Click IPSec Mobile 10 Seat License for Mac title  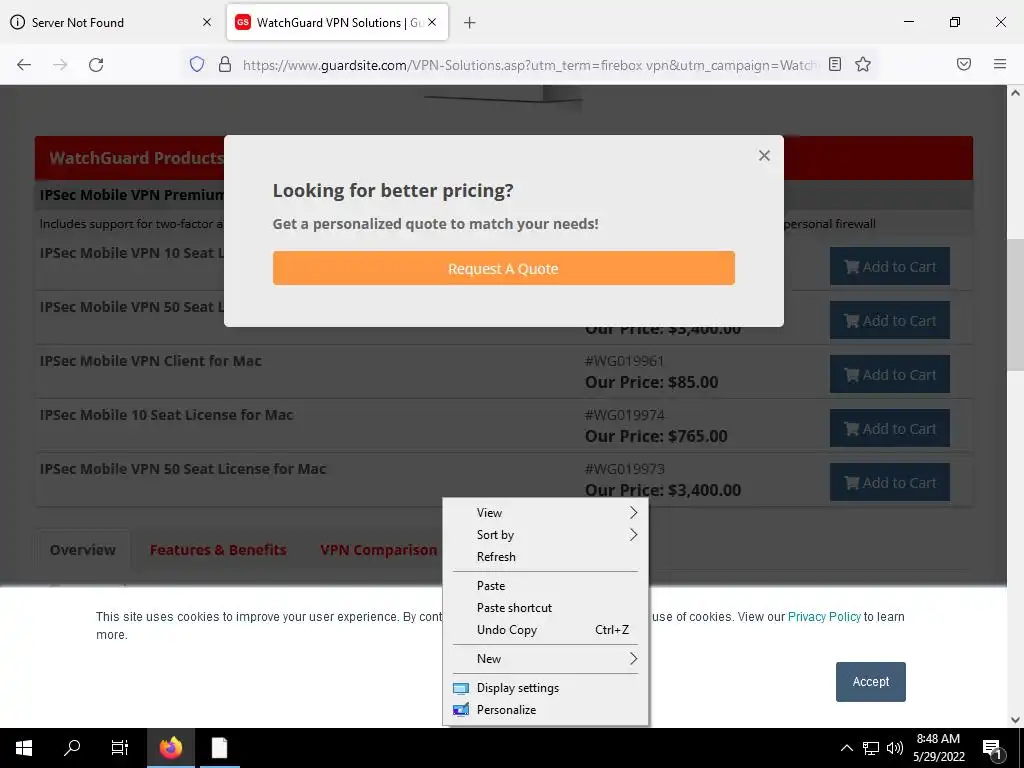(167, 415)
